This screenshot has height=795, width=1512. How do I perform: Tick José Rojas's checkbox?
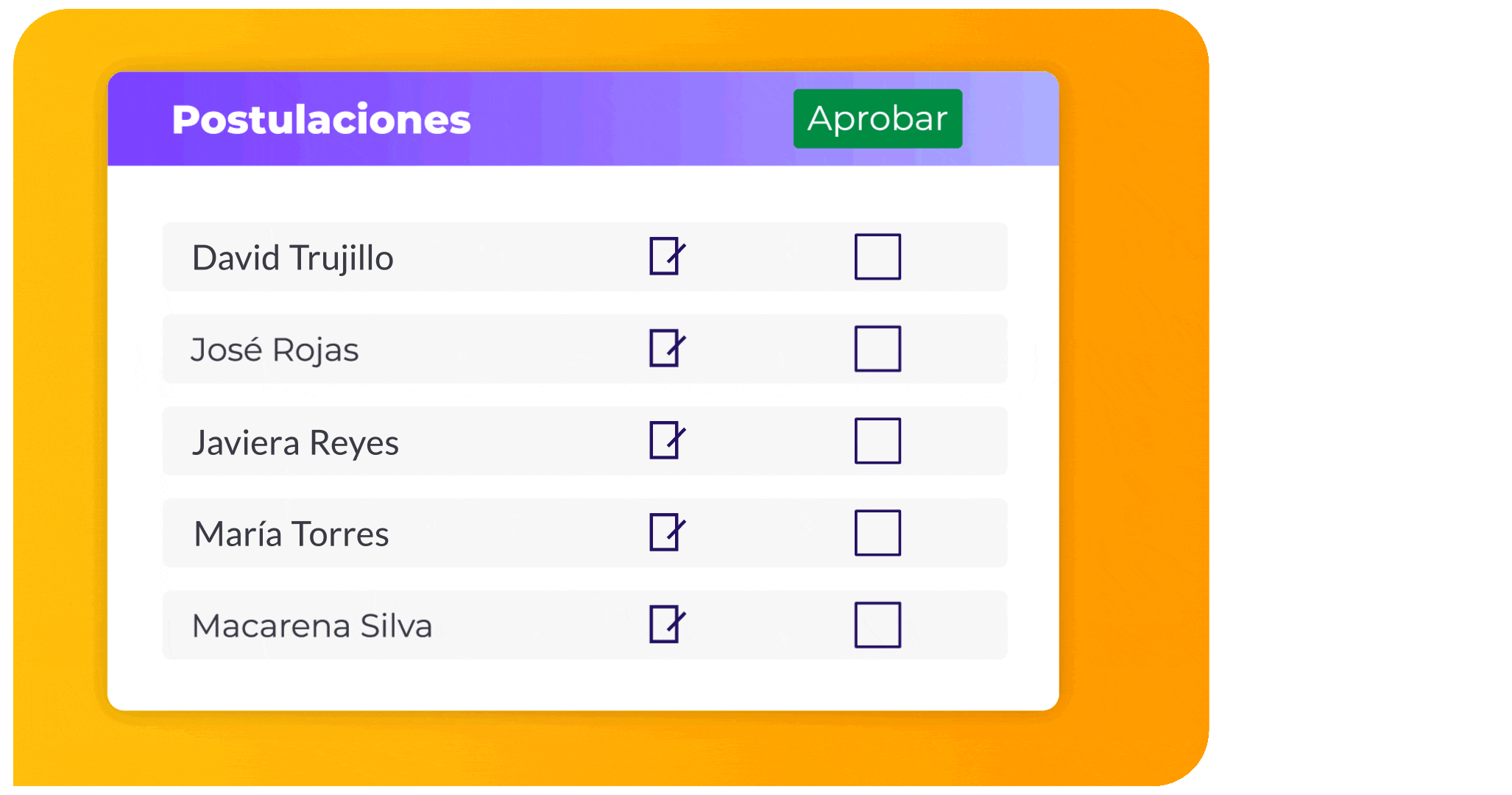tap(877, 349)
